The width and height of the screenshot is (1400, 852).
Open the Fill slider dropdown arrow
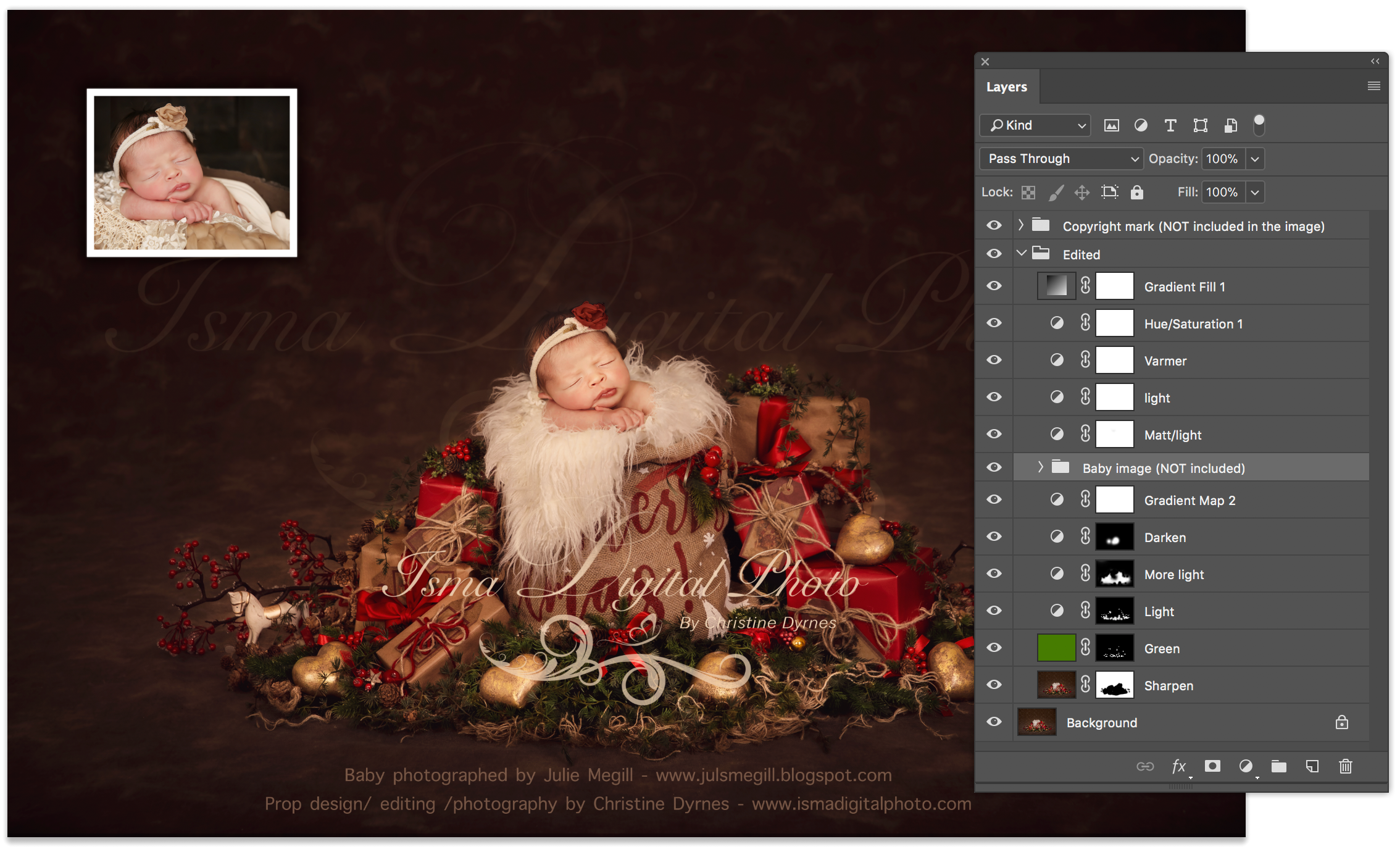1255,192
